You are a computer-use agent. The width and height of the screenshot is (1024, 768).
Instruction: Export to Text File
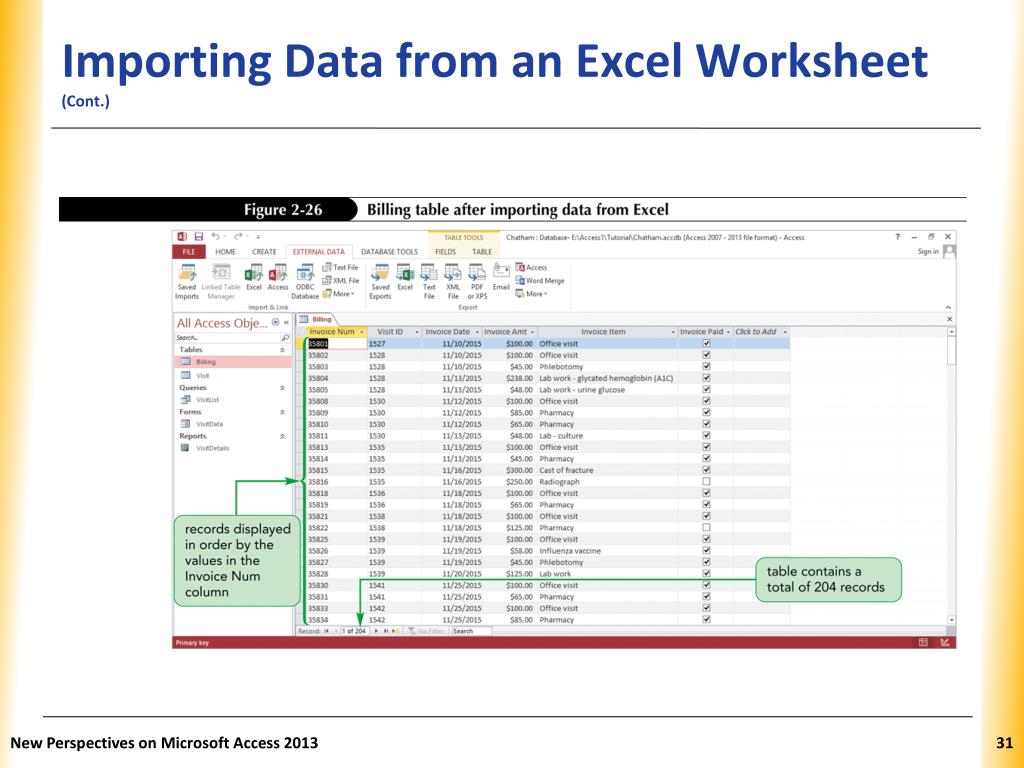click(429, 281)
